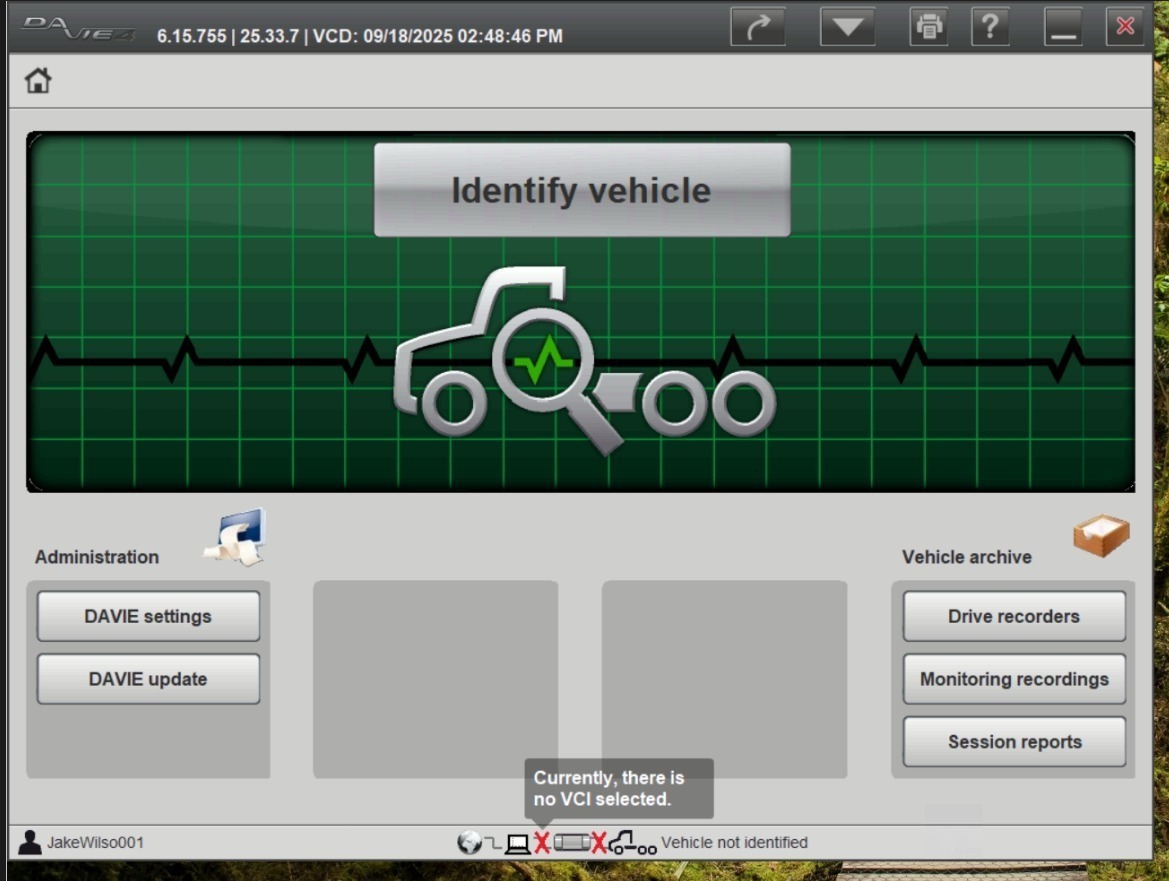Image resolution: width=1169 pixels, height=881 pixels.
Task: Open Drive recorders archive
Action: pos(1014,616)
